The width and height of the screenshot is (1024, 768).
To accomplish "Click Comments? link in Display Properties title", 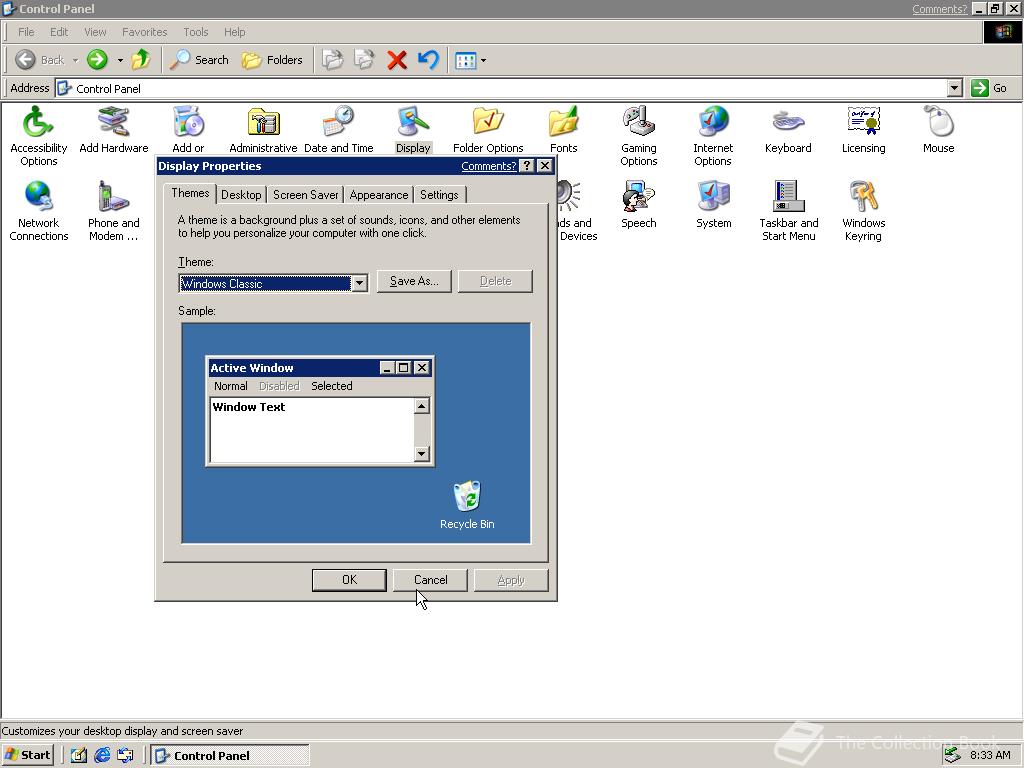I will 488,166.
